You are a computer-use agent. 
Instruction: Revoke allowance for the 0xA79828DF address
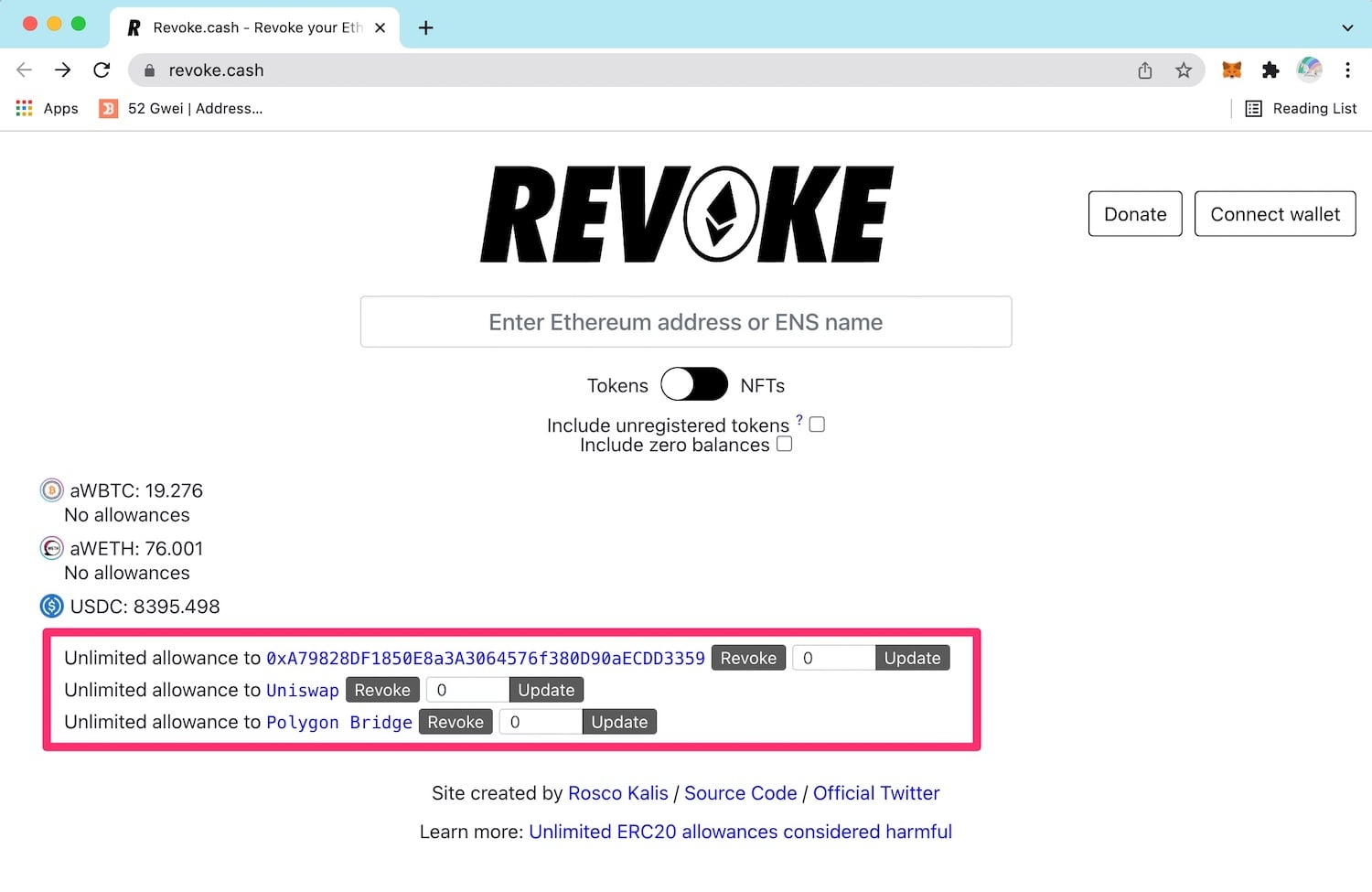tap(748, 658)
